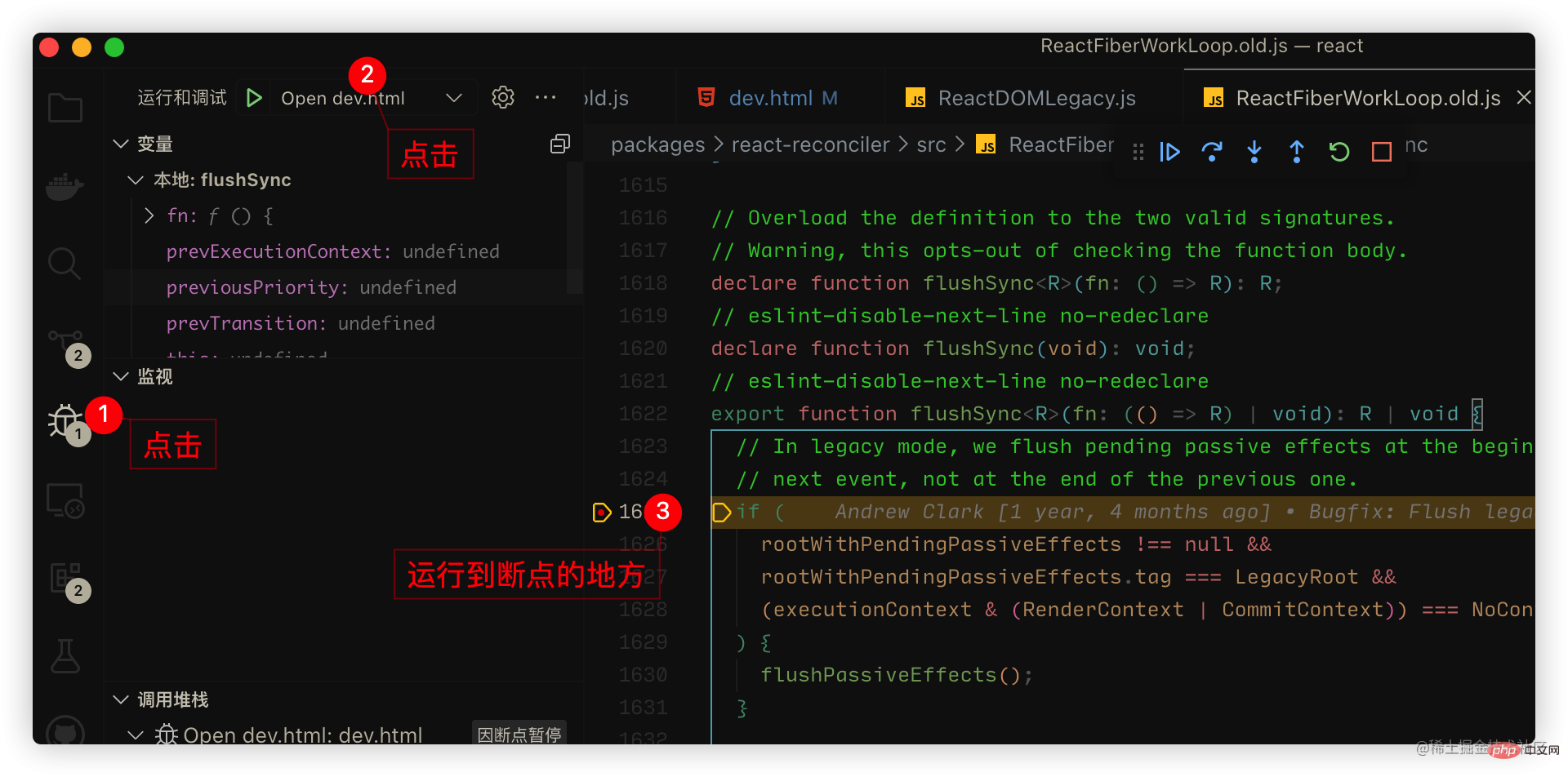Toggle the breakpoint on the highlighted line
The height and width of the screenshot is (777, 1568).
click(x=602, y=513)
